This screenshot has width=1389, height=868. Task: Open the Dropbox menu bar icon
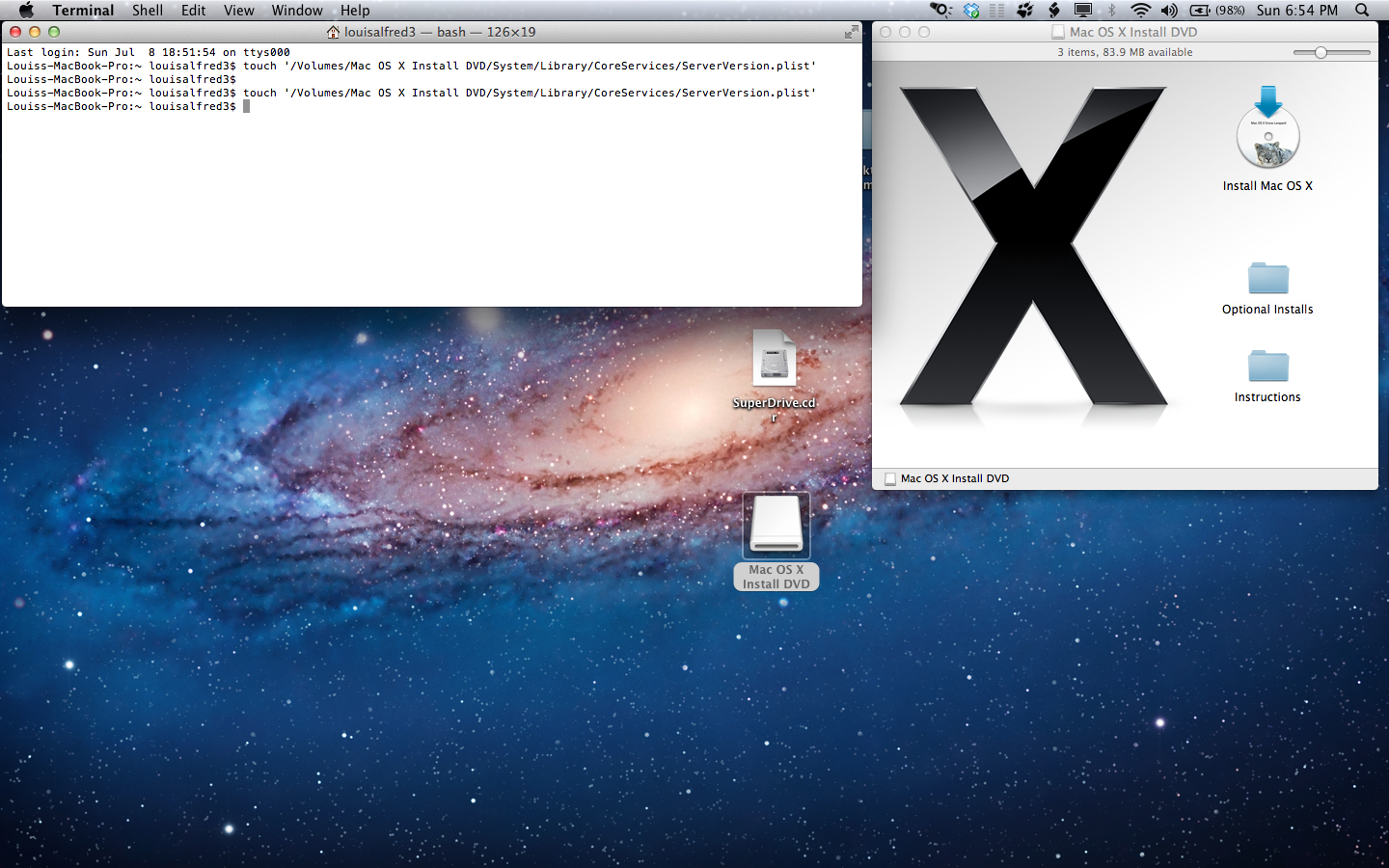click(971, 10)
